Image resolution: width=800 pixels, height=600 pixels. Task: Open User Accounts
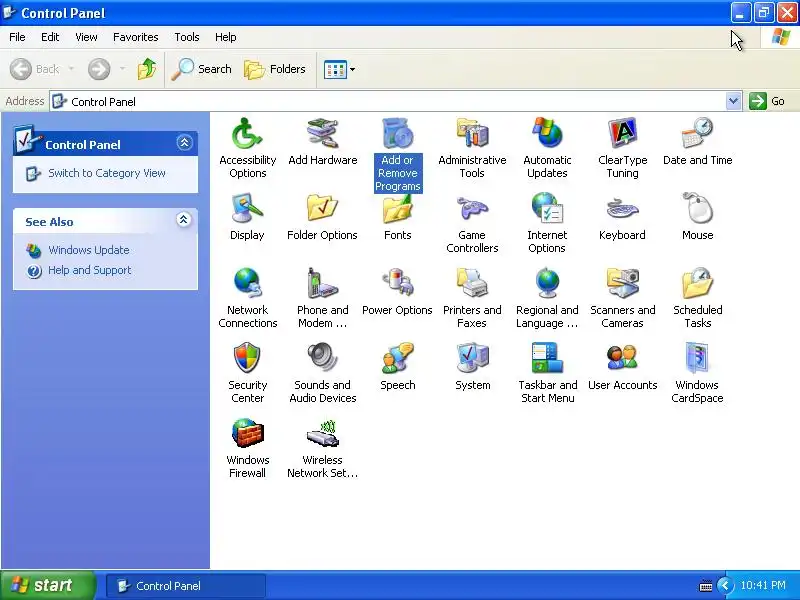[x=622, y=367]
